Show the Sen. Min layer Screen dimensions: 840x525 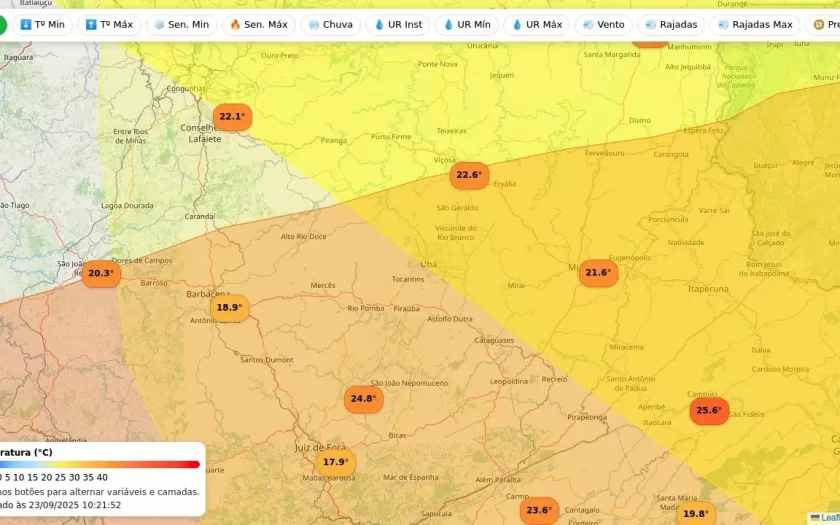point(181,24)
